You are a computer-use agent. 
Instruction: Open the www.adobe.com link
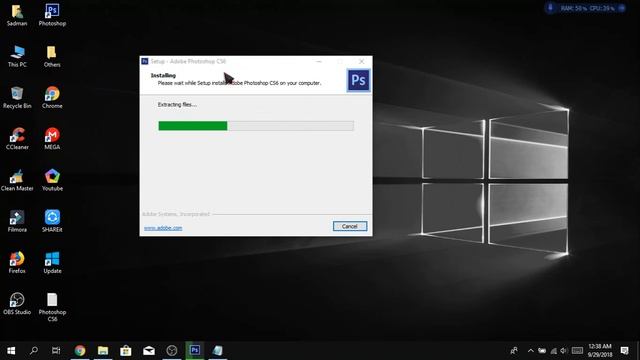[163, 228]
